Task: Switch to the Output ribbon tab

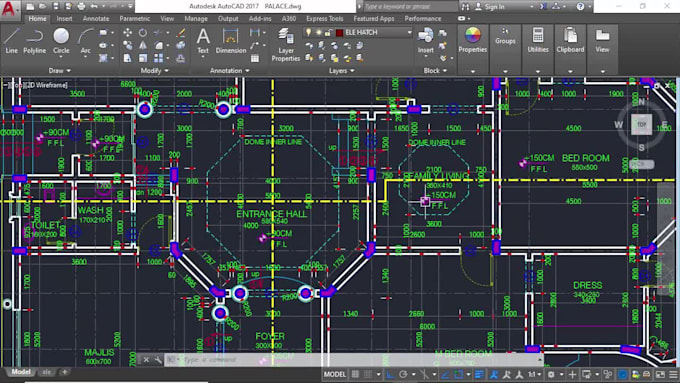Action: [x=228, y=19]
